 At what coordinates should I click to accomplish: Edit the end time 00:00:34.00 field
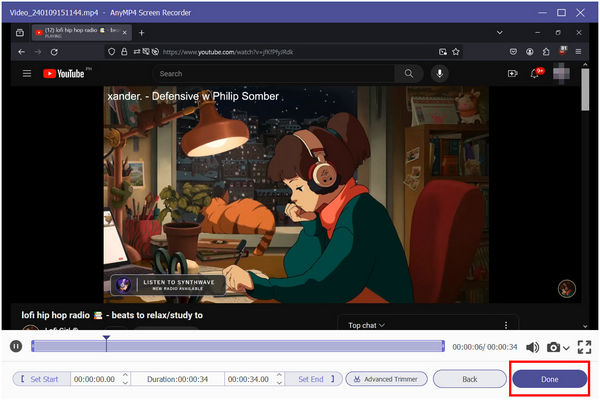248,379
